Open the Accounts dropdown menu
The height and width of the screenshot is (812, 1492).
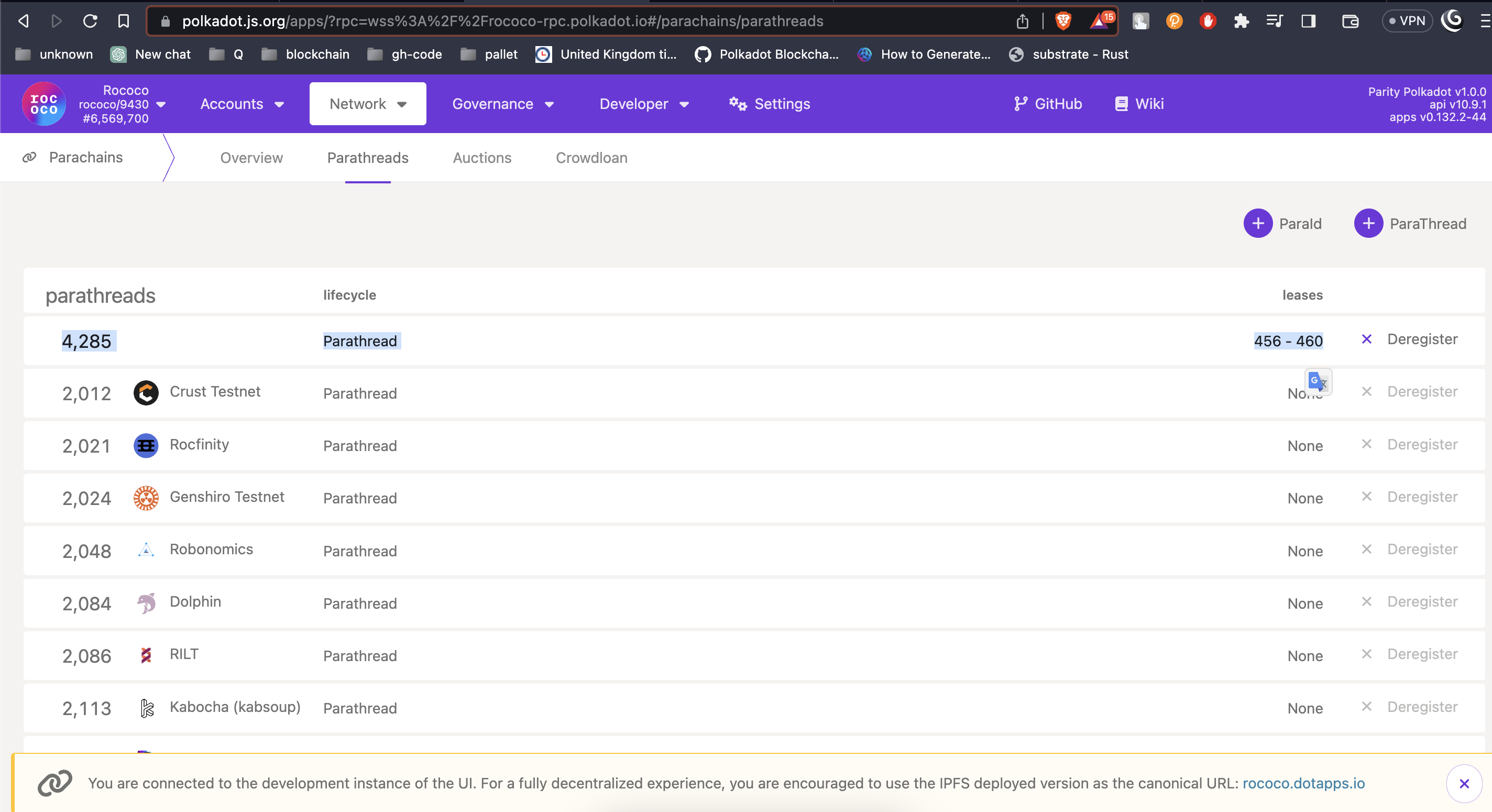[x=242, y=104]
